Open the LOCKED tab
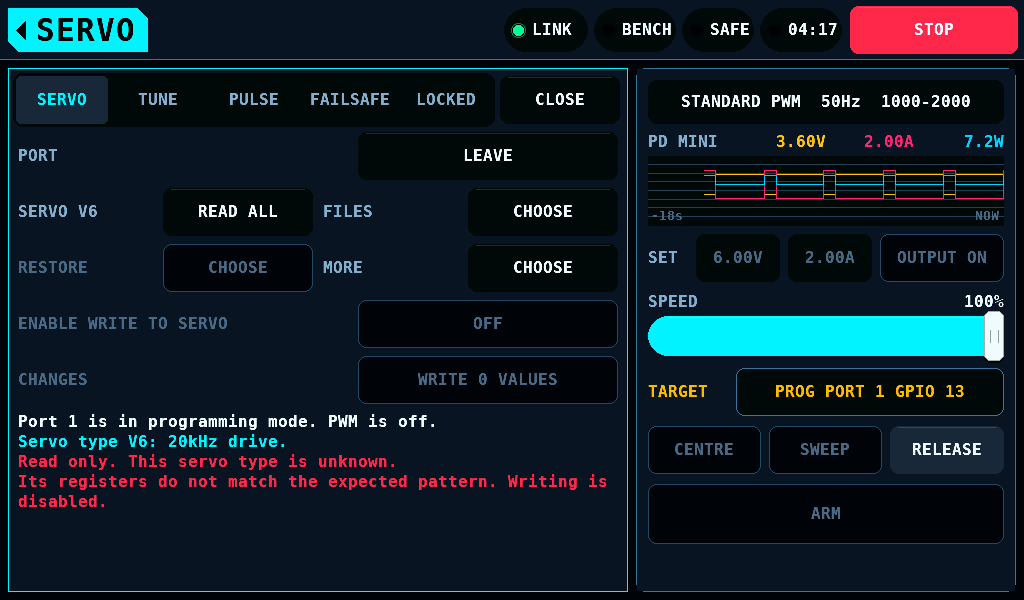The width and height of the screenshot is (1024, 600). click(446, 100)
